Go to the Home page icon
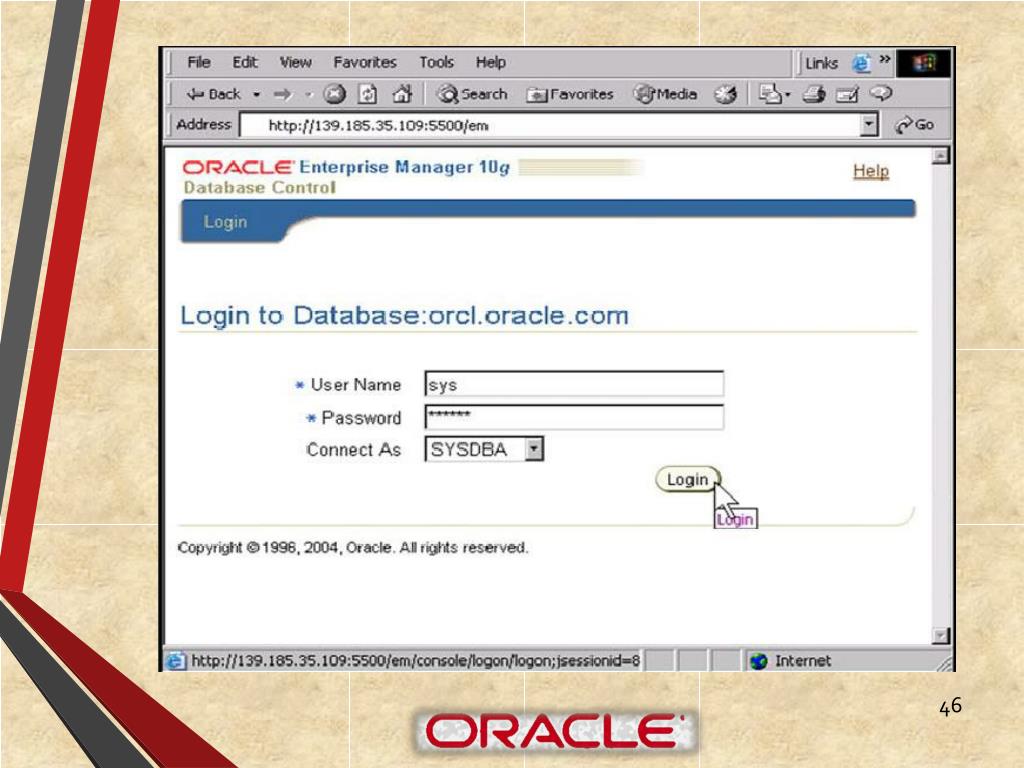The width and height of the screenshot is (1024, 768). tap(402, 95)
